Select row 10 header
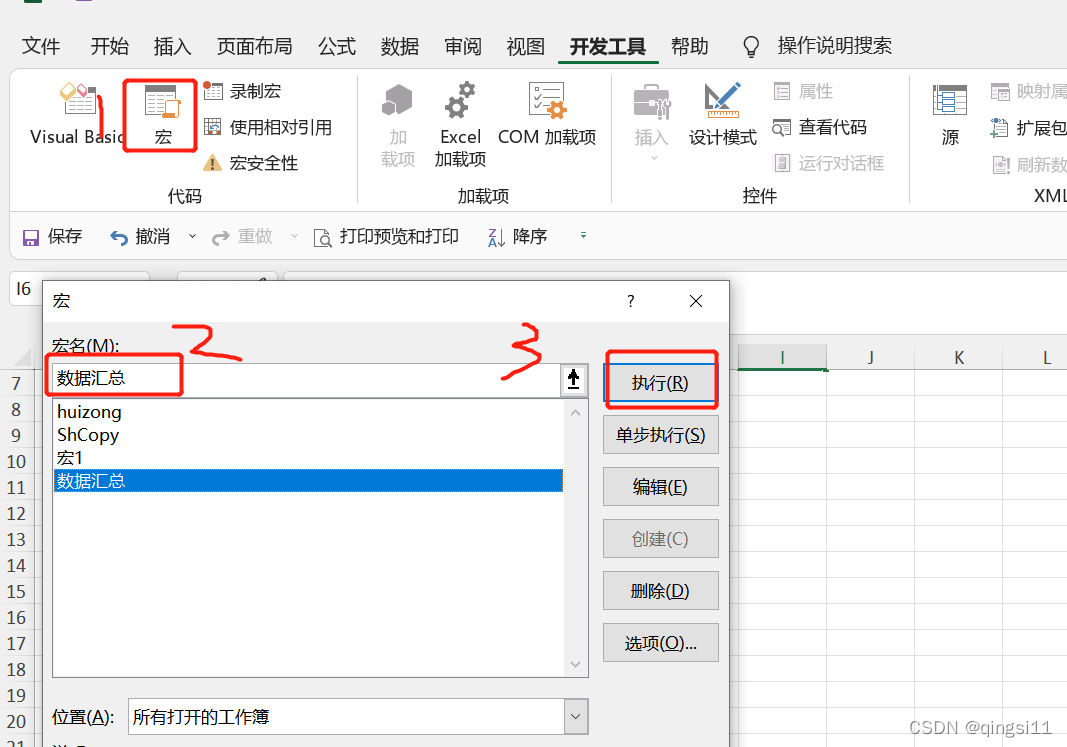The height and width of the screenshot is (747, 1067). point(16,462)
